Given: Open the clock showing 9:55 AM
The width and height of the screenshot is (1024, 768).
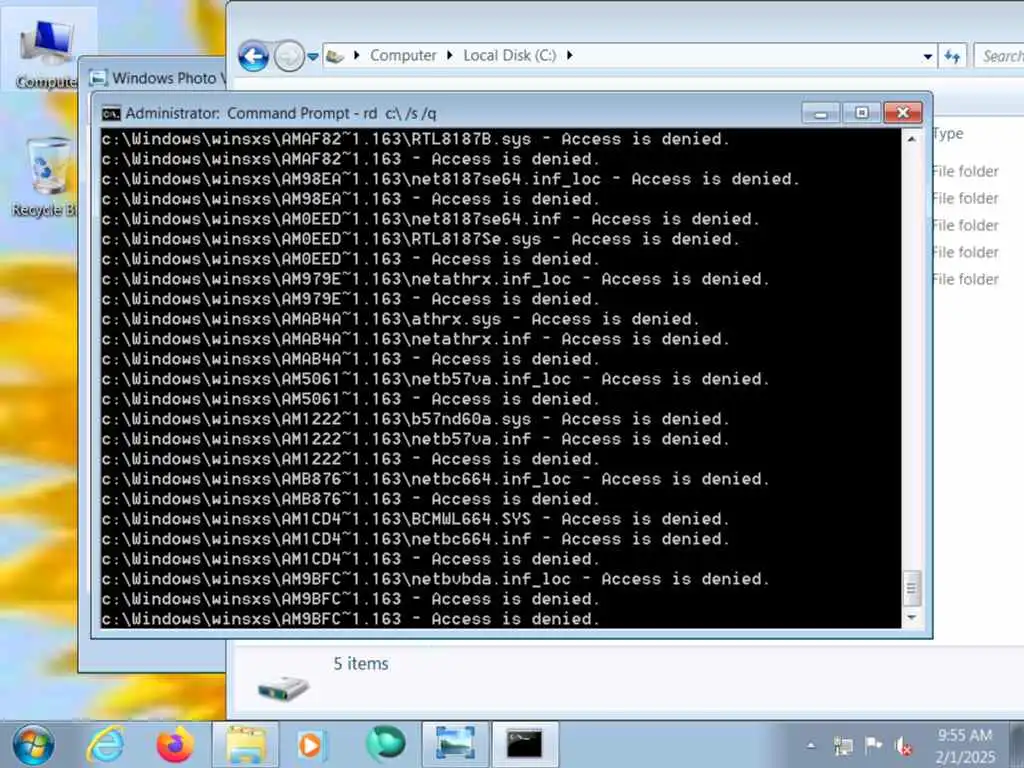Looking at the screenshot, I should pyautogui.click(x=965, y=746).
